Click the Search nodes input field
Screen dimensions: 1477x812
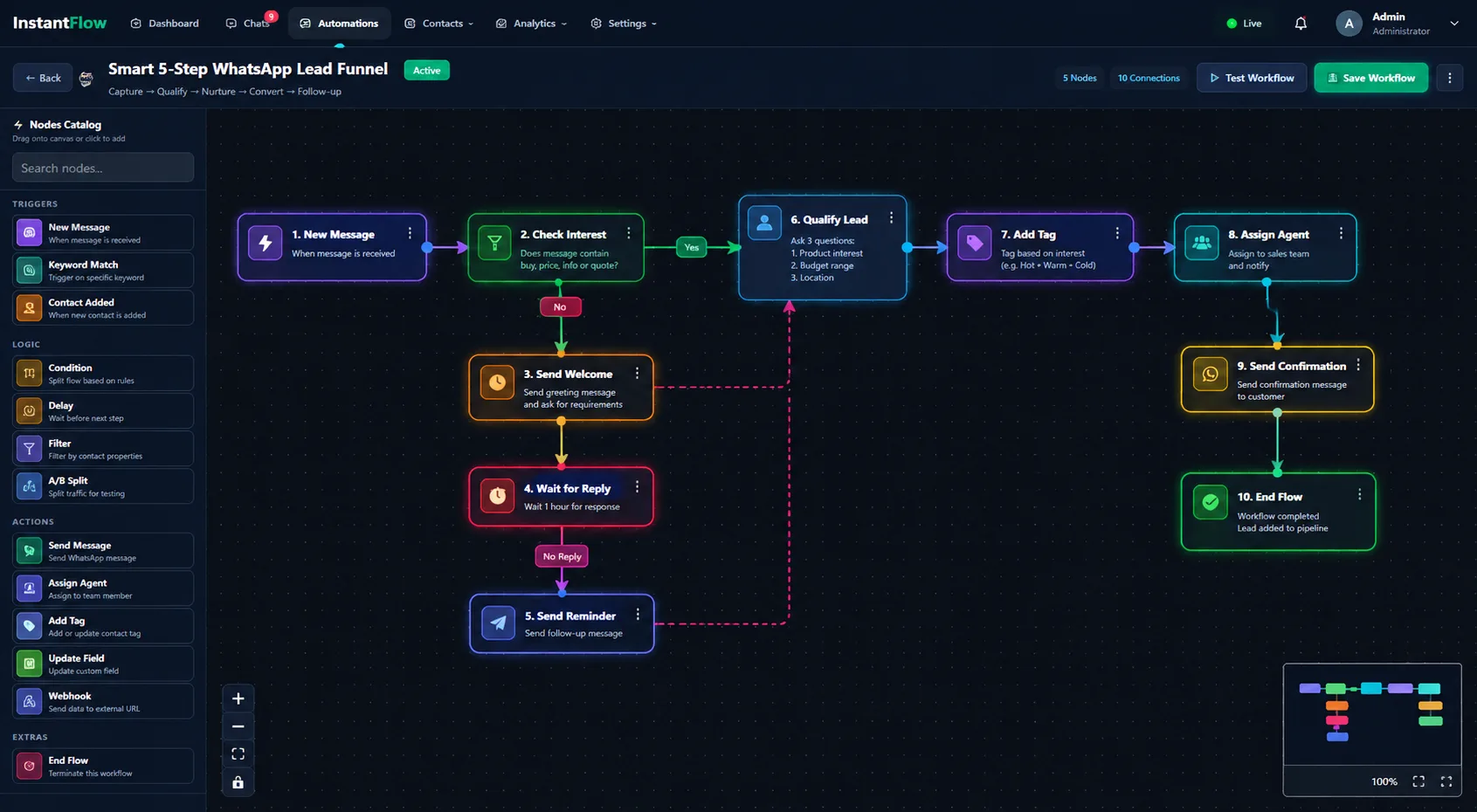103,168
